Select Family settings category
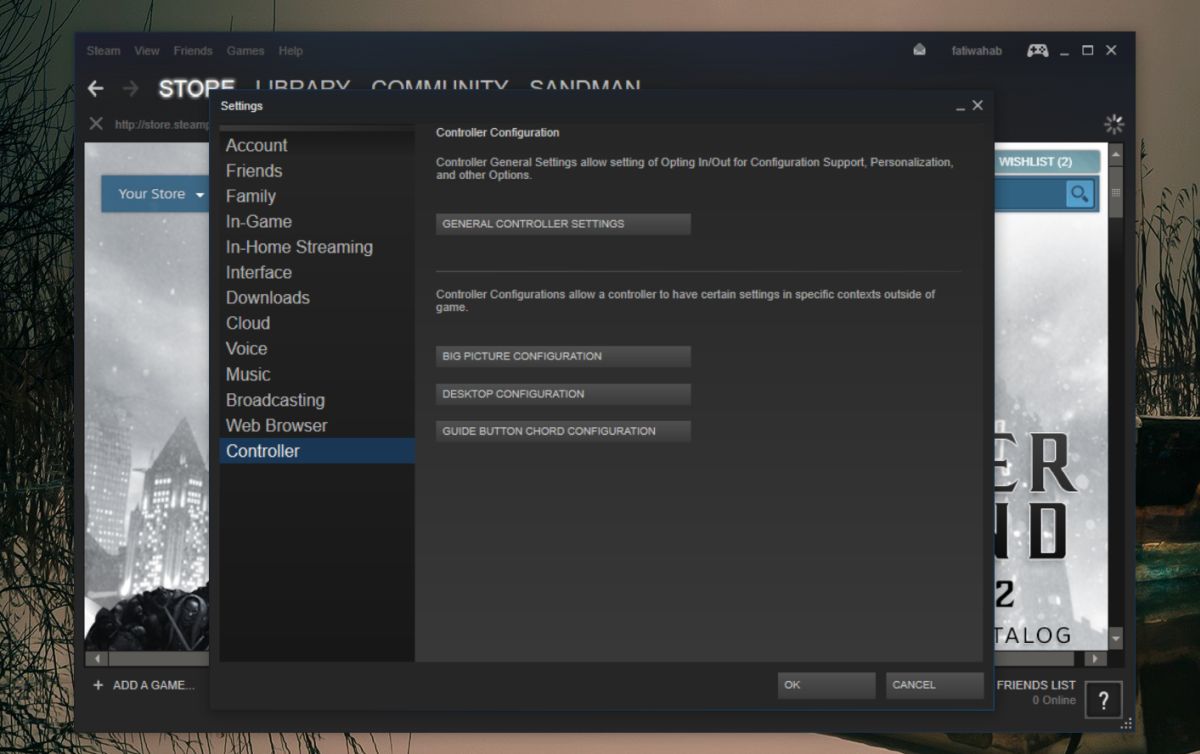 coord(317,196)
